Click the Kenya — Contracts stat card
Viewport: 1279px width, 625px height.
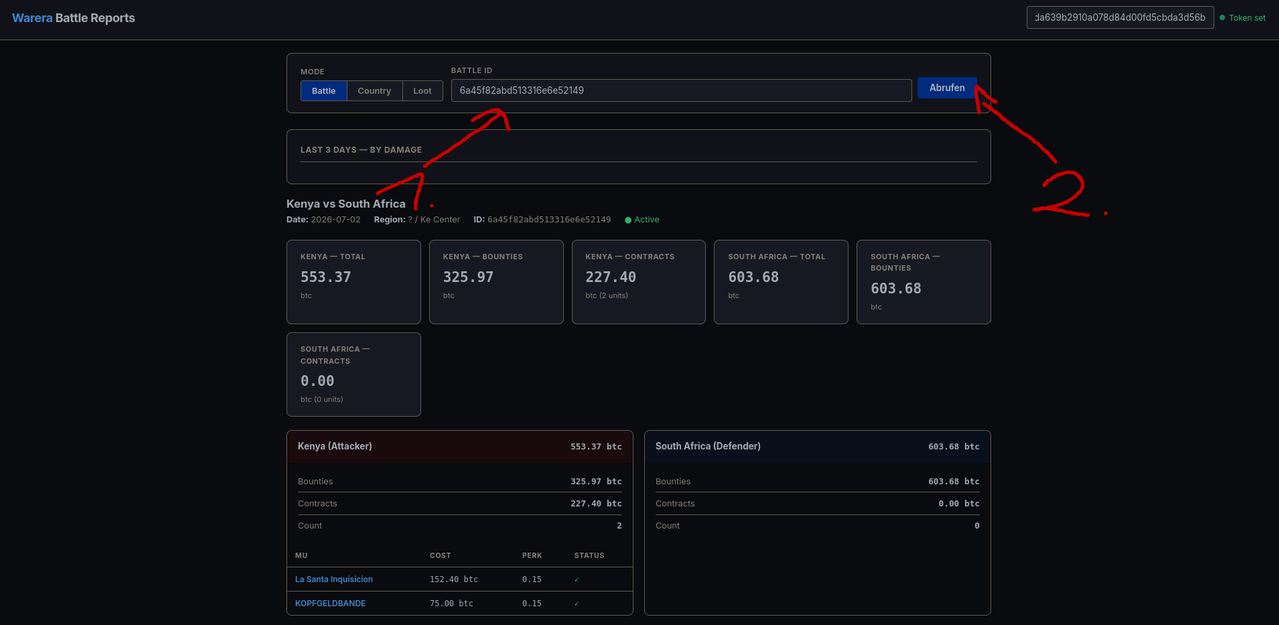point(638,282)
